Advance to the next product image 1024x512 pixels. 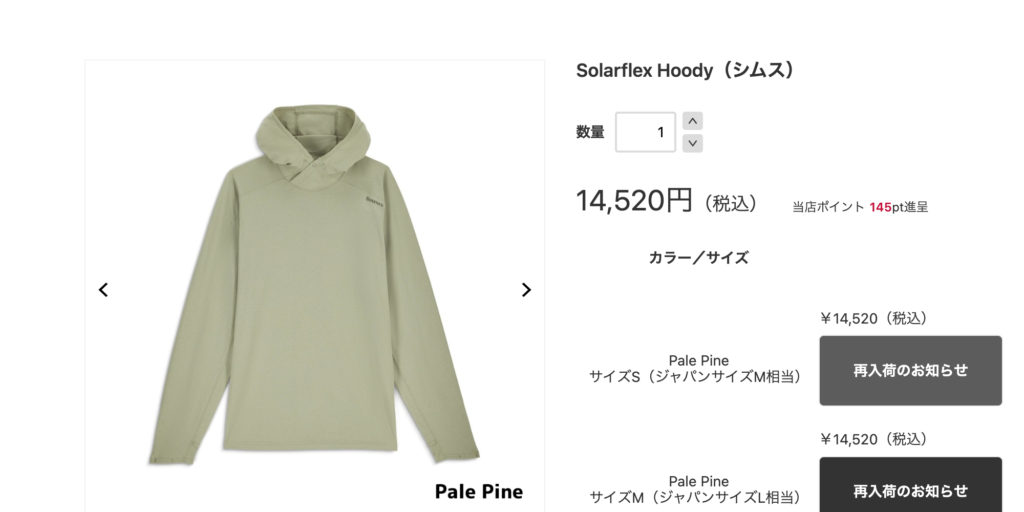click(x=526, y=289)
